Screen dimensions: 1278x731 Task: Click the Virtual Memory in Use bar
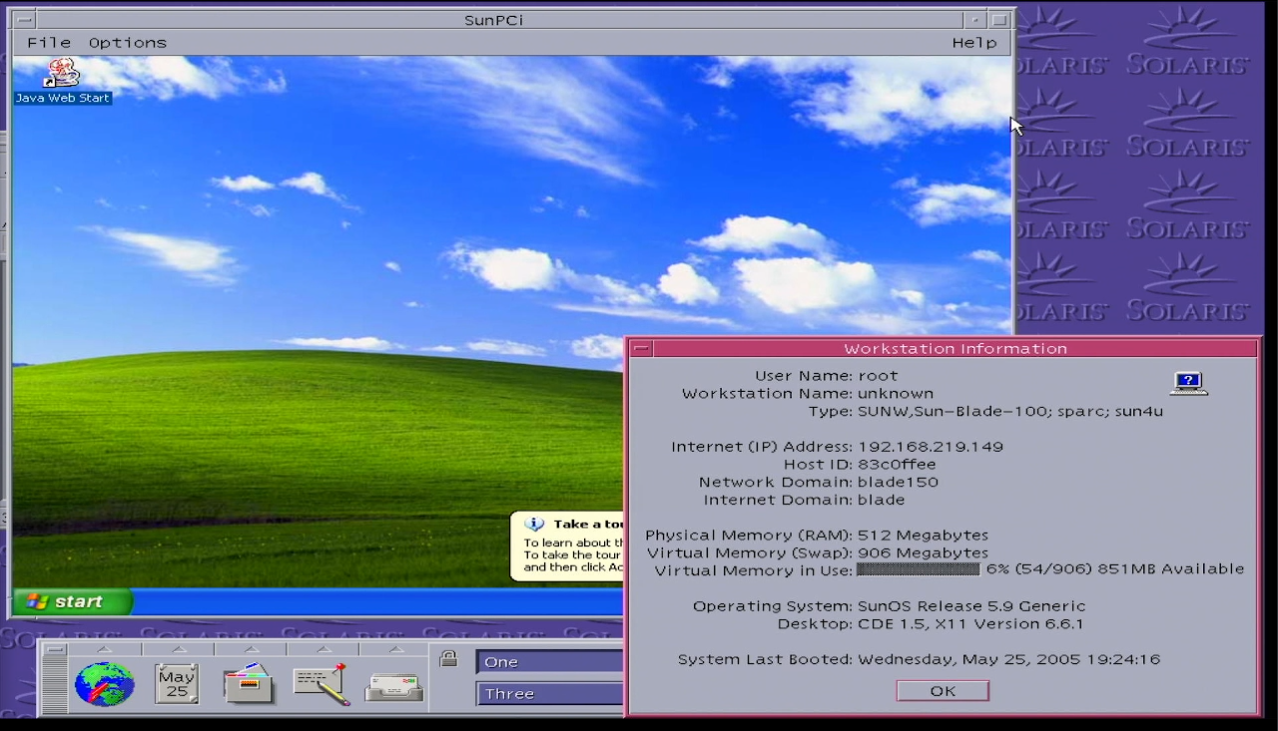click(x=918, y=569)
